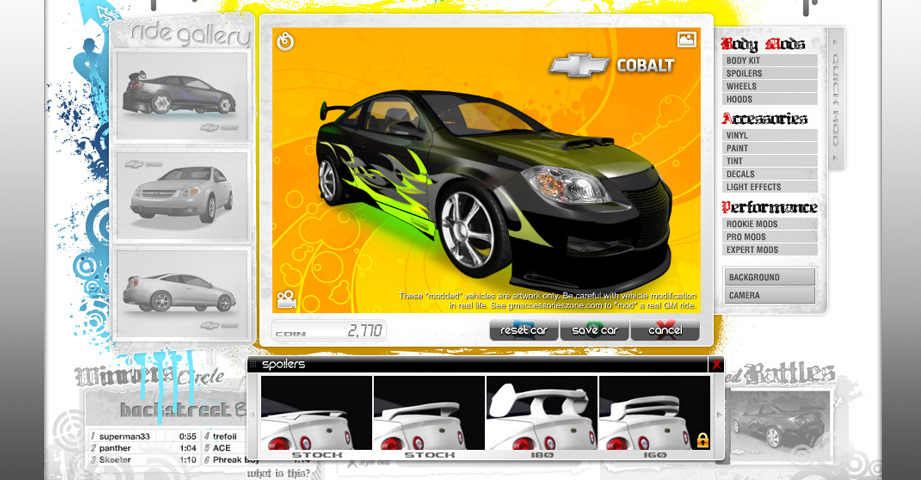This screenshot has width=921, height=480.
Task: Select Rookie Mods under Performance
Action: point(769,224)
